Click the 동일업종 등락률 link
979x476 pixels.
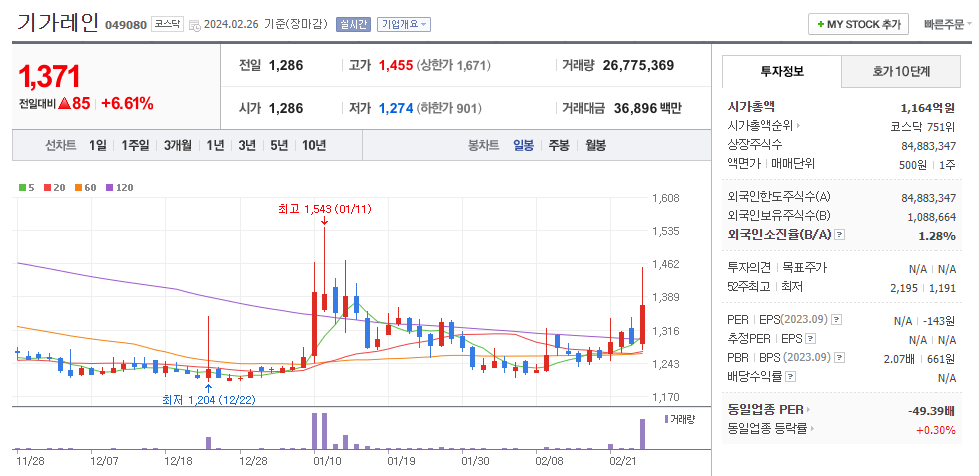767,429
